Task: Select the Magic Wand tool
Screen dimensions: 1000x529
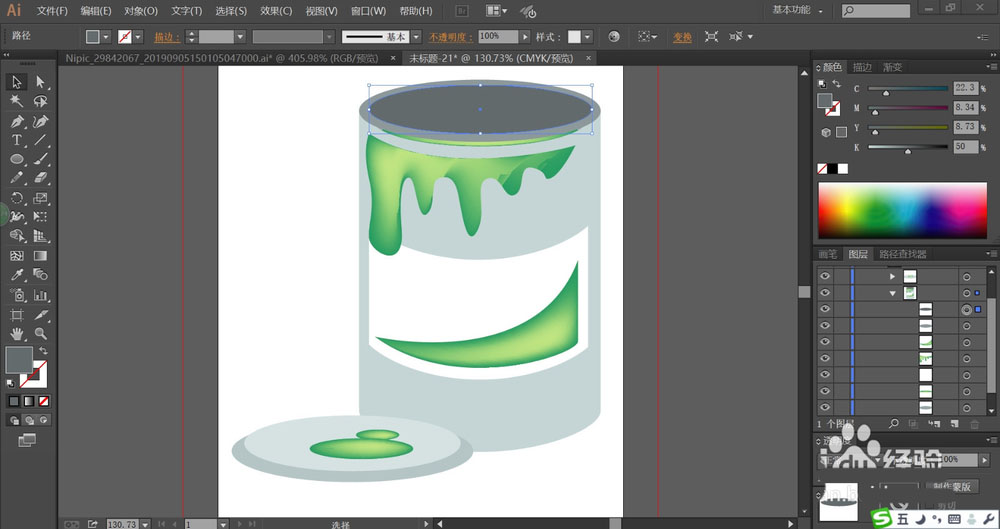Action: tap(17, 101)
